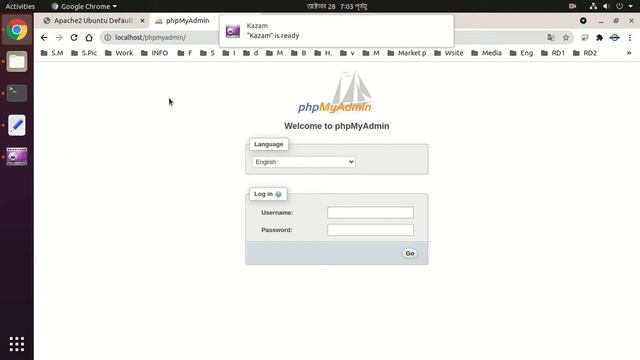Open the system menu arrow in the top bar
This screenshot has height=360, width=640.
631,6
